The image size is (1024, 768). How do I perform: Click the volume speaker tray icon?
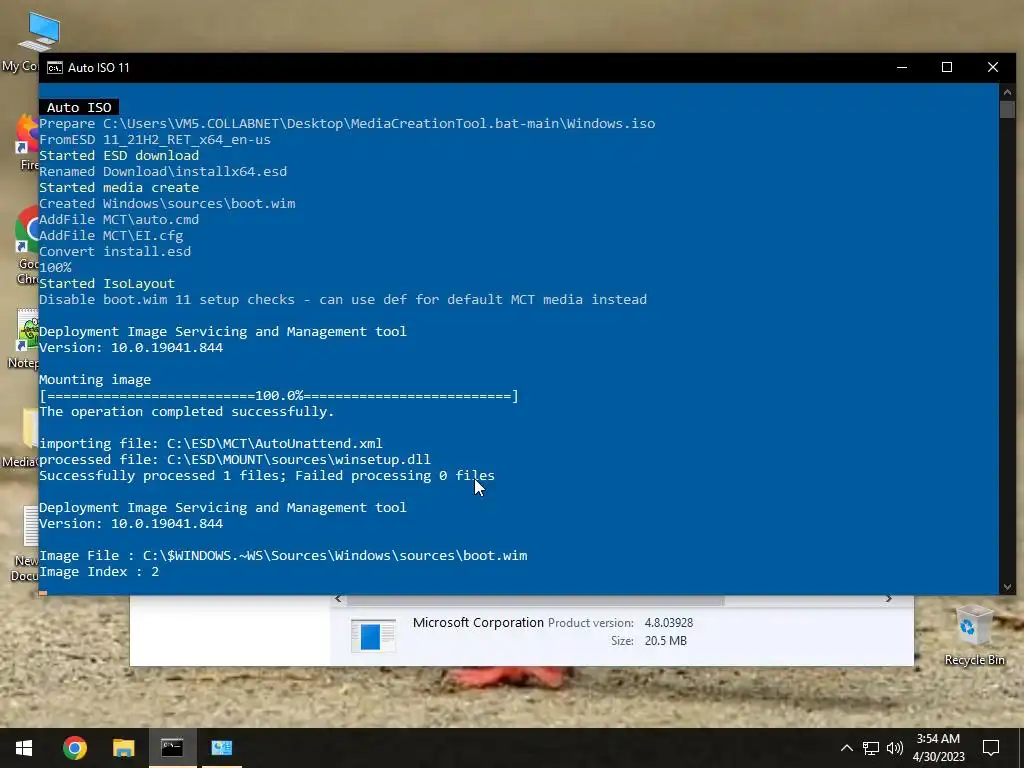pyautogui.click(x=895, y=748)
